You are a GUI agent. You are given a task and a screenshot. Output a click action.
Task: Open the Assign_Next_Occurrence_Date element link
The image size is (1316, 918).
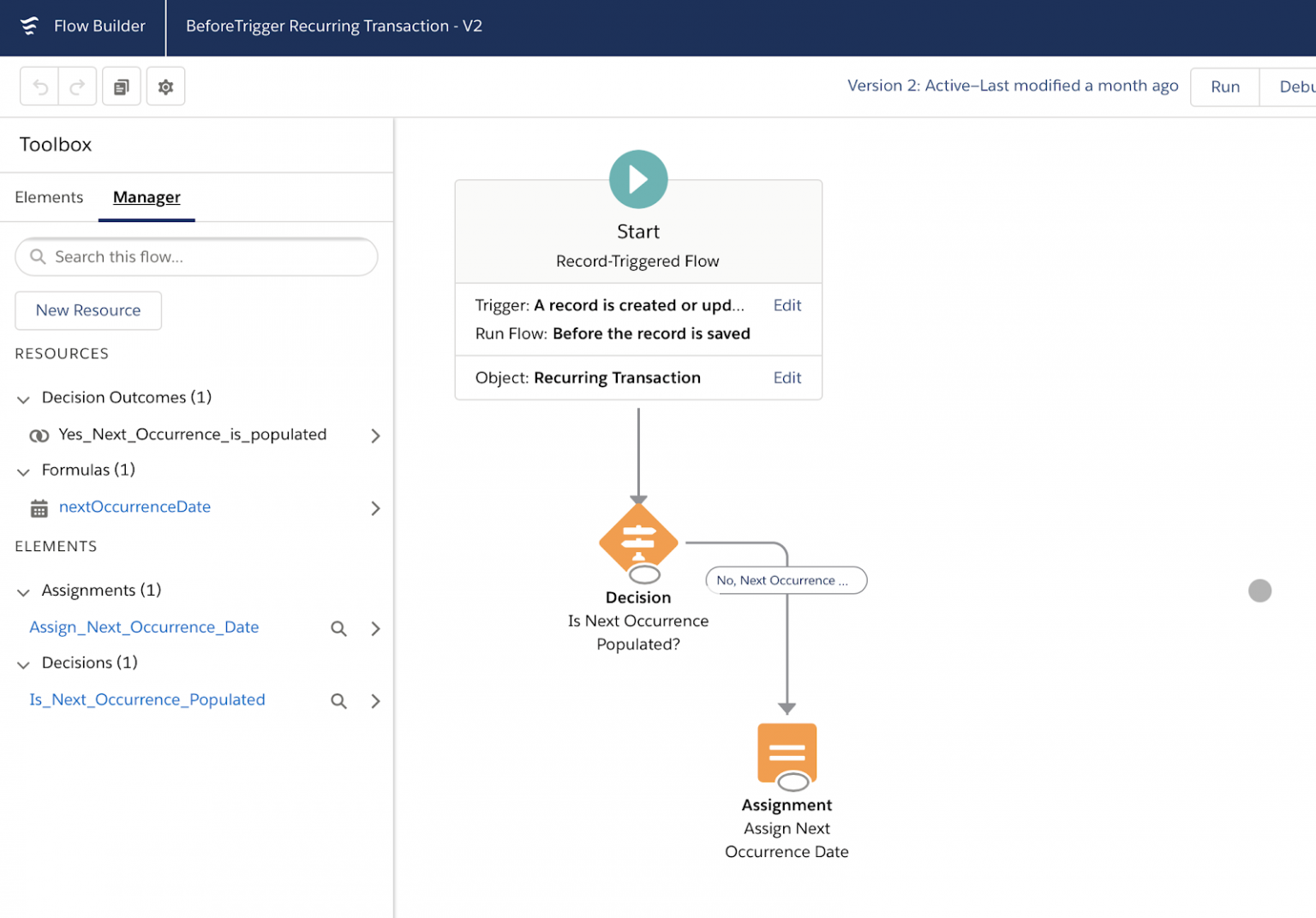click(x=144, y=627)
